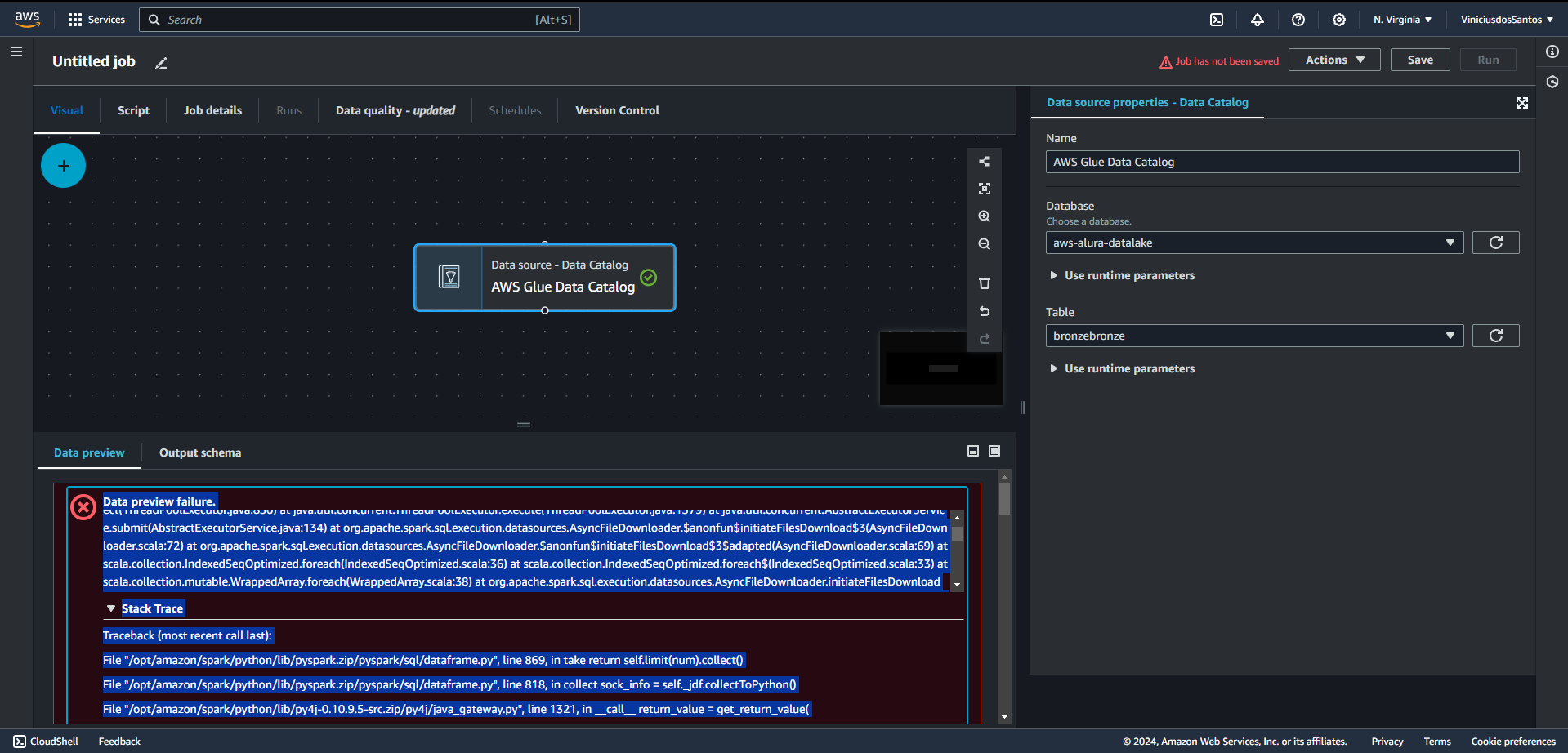Switch to the Output schema tab

click(x=200, y=452)
